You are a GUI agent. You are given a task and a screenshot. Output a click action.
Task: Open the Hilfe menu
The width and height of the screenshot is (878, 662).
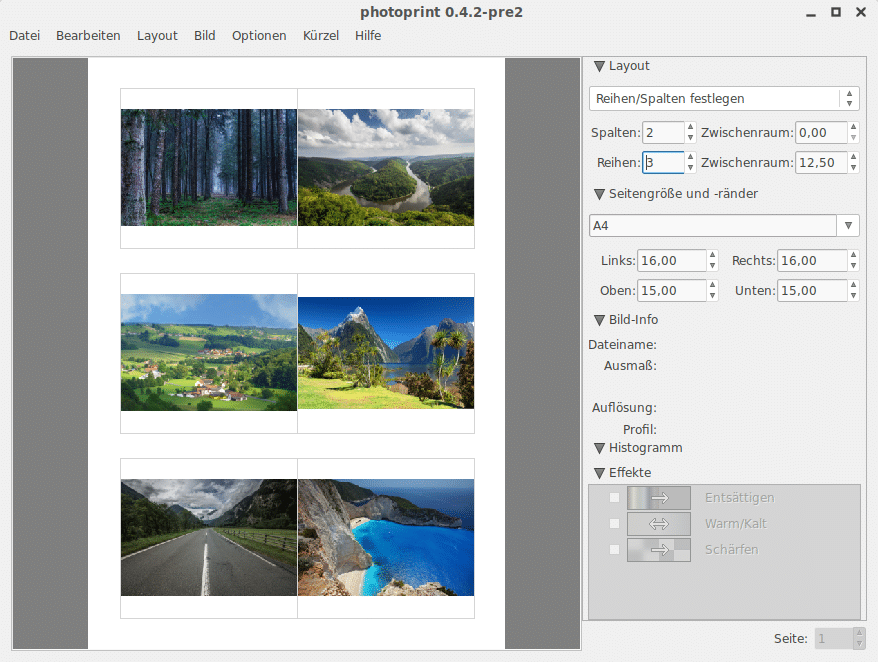368,36
